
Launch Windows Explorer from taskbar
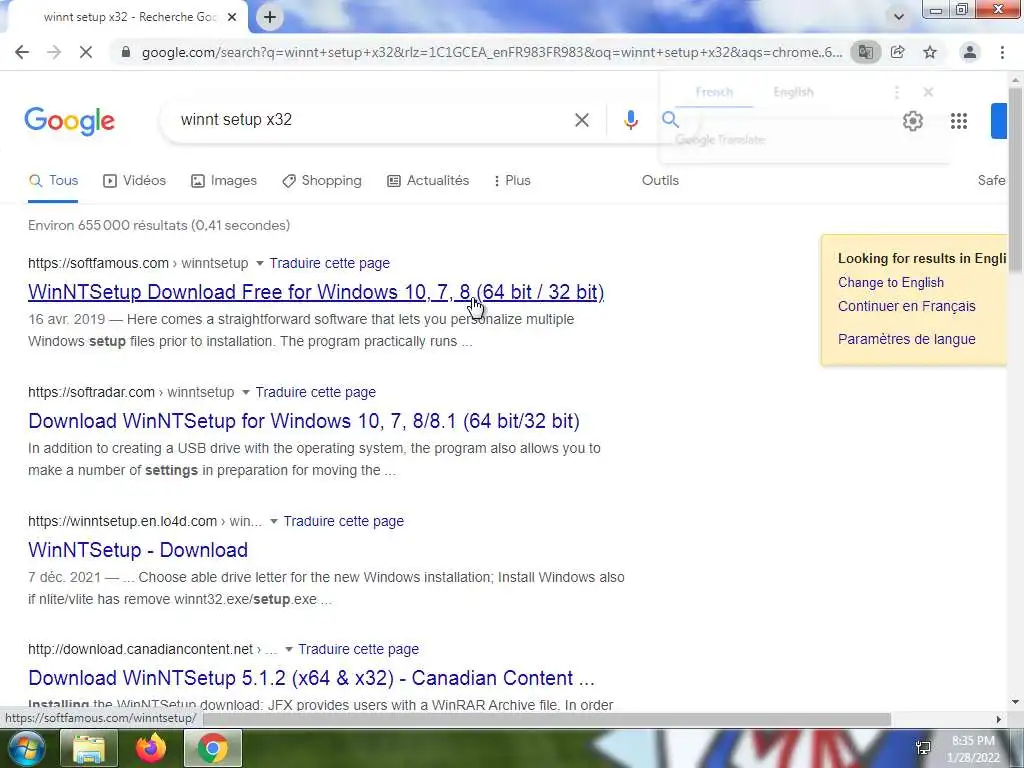tap(89, 748)
